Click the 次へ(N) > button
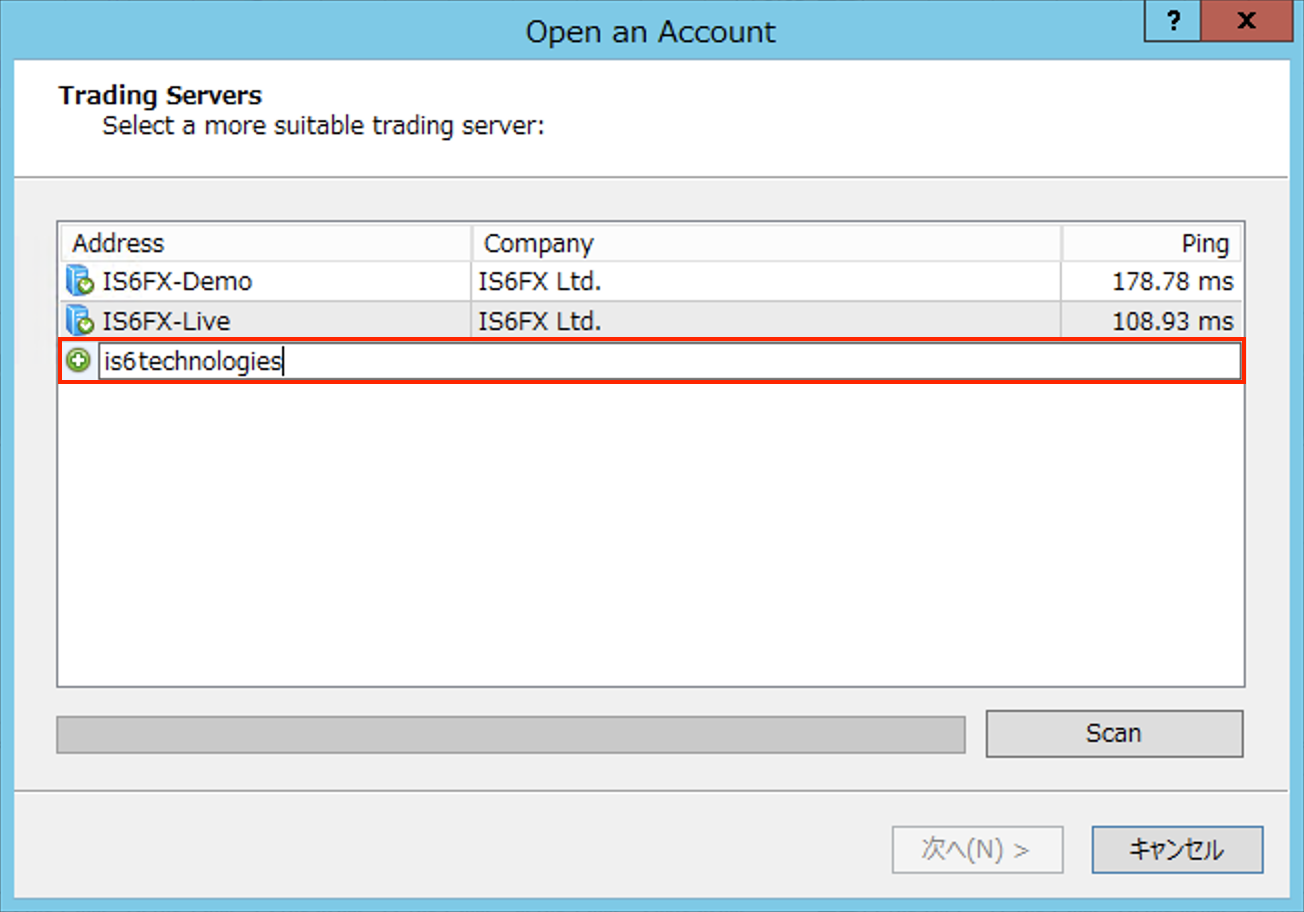Image resolution: width=1304 pixels, height=912 pixels. pos(976,850)
